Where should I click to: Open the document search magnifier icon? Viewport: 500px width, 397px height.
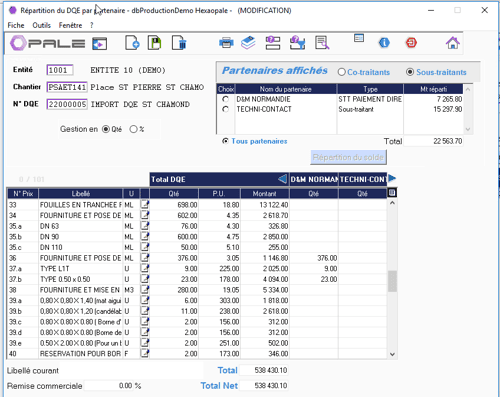tap(322, 43)
